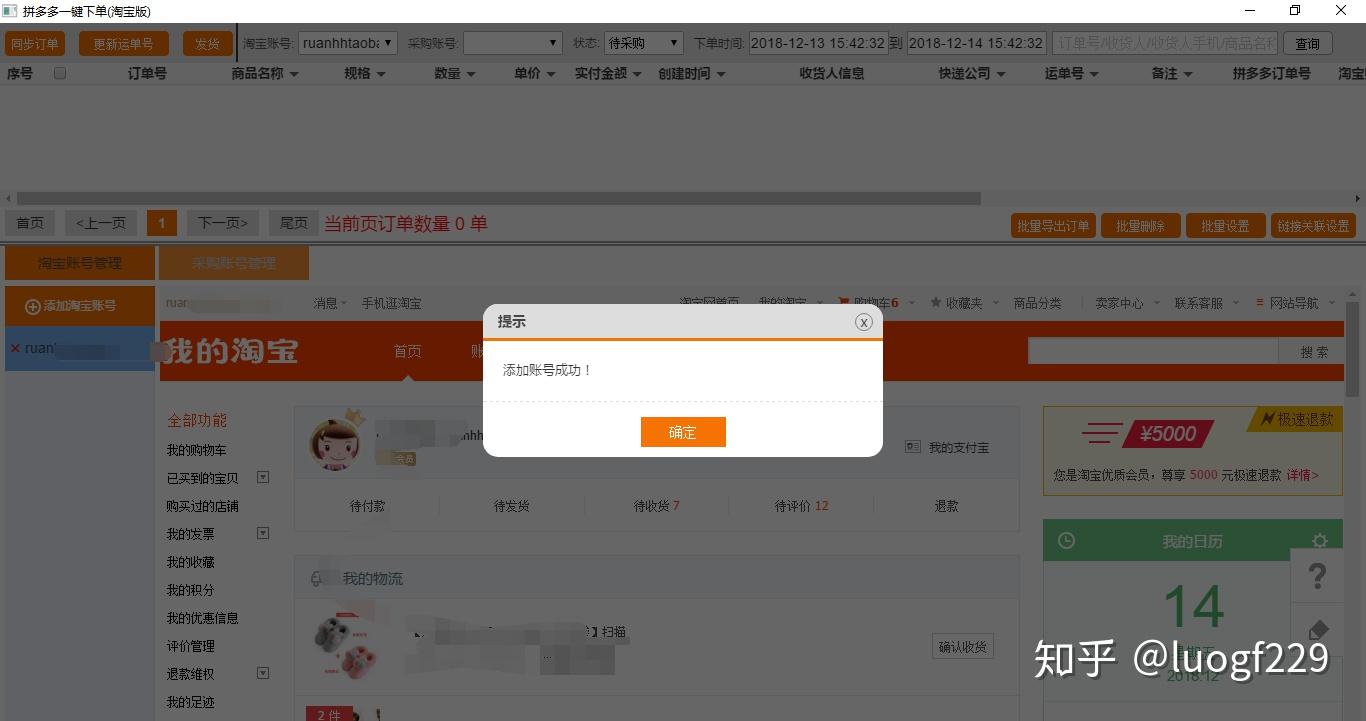Click the 更新运单号 button
The width and height of the screenshot is (1366, 721).
123,44
